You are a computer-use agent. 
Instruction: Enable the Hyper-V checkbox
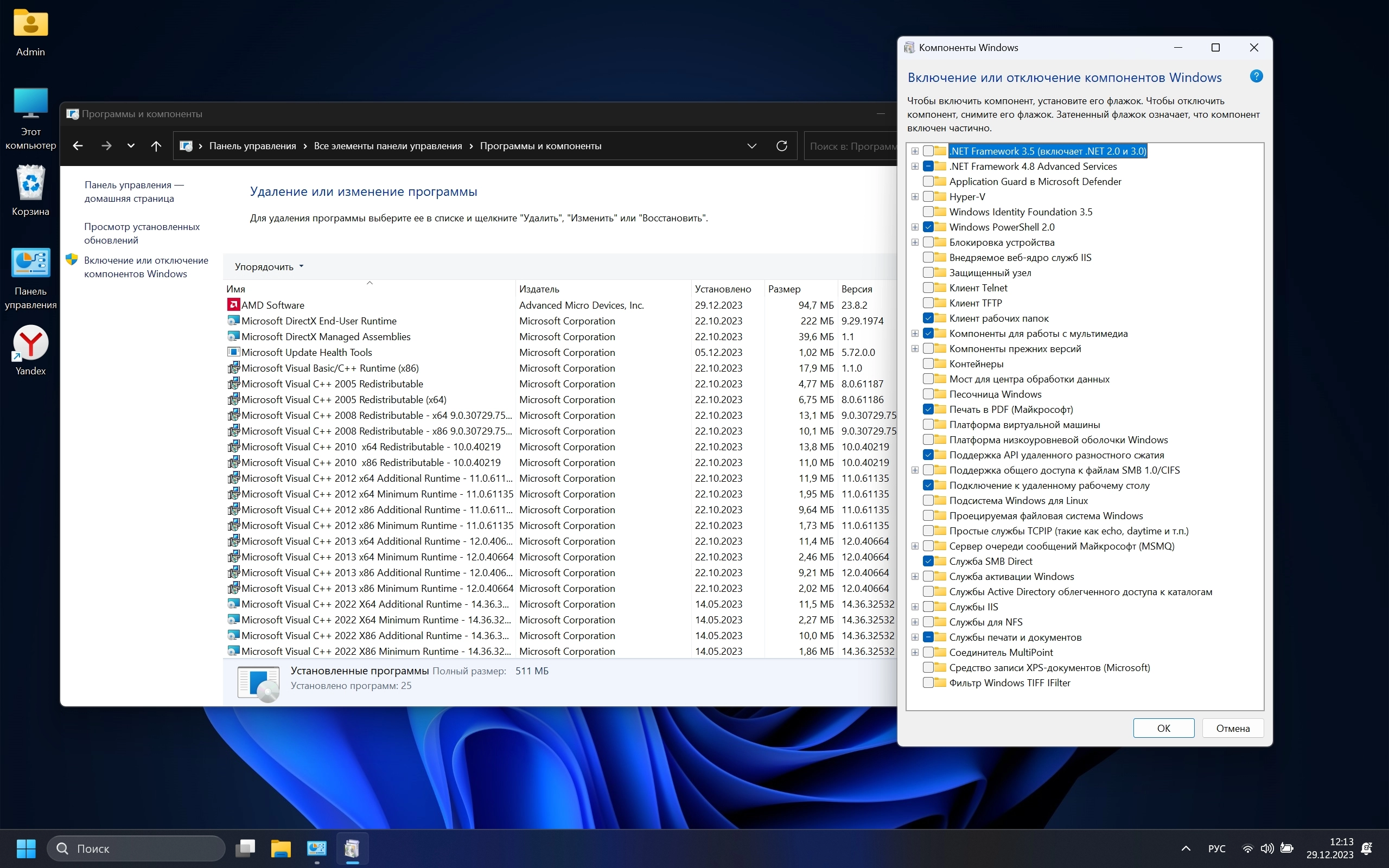click(x=928, y=197)
